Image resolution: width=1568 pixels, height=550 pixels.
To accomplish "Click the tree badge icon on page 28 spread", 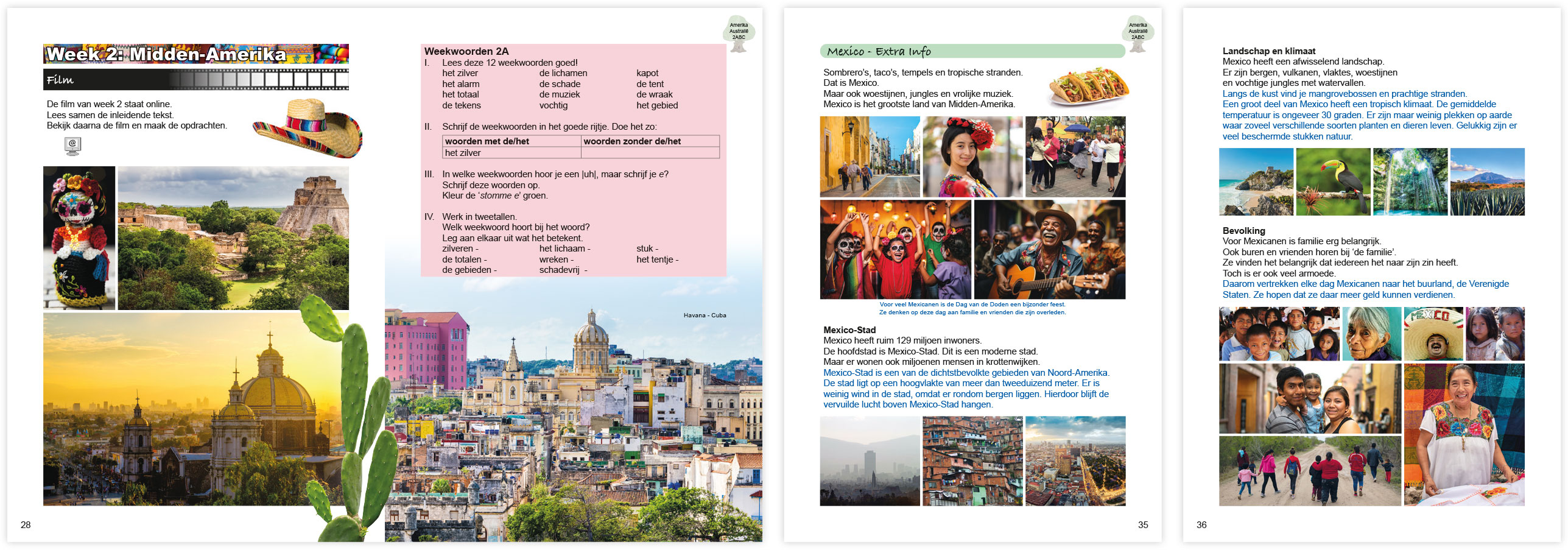I will 739,33.
